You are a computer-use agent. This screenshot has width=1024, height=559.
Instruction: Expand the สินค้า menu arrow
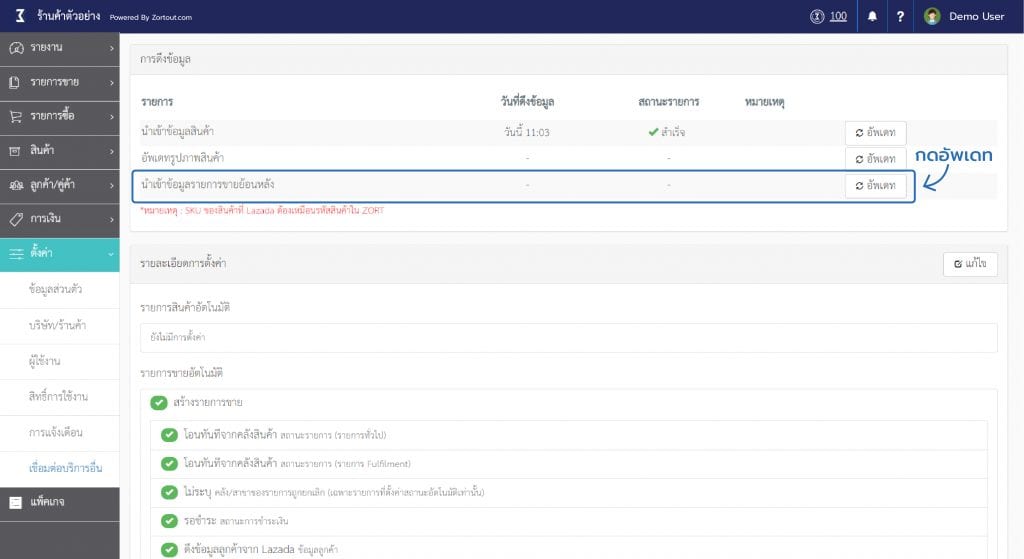click(112, 151)
